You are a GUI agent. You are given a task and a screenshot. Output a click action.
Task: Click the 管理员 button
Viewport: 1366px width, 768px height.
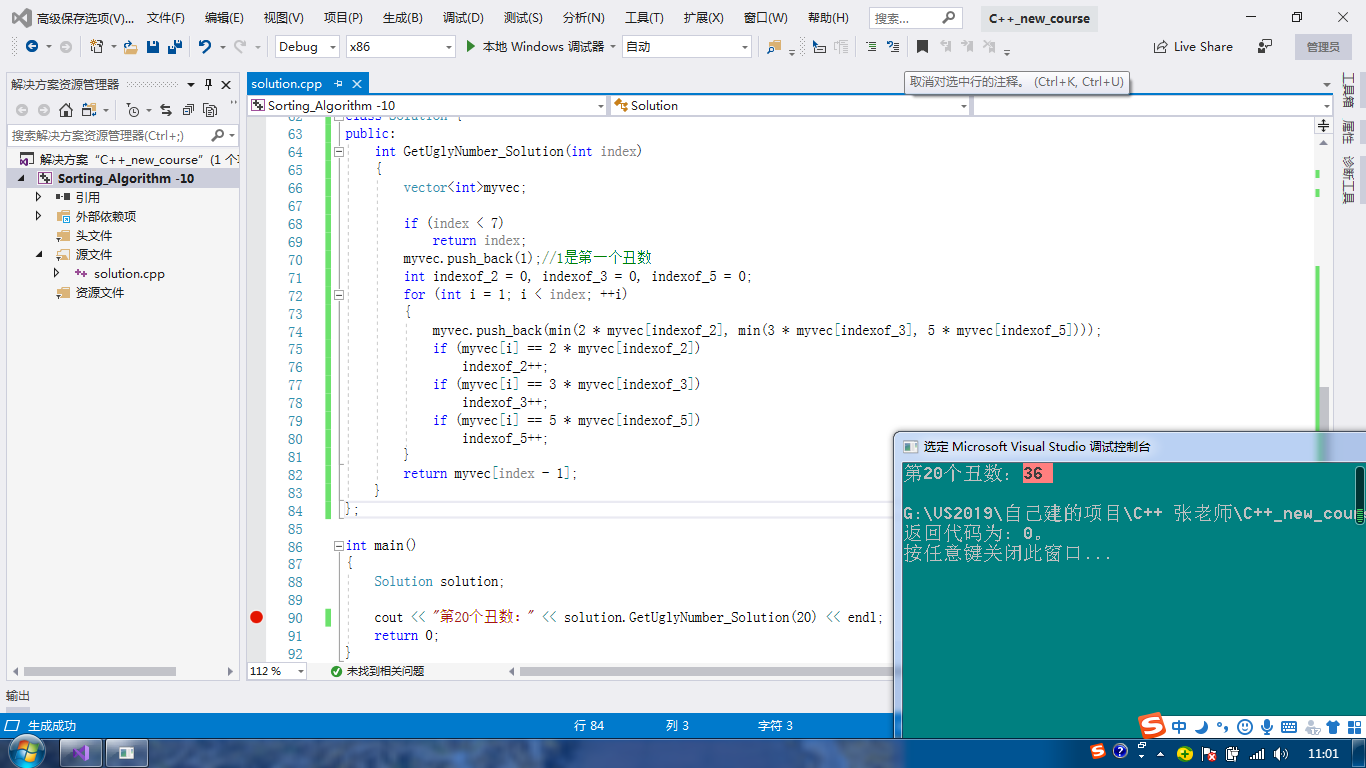coord(1323,47)
